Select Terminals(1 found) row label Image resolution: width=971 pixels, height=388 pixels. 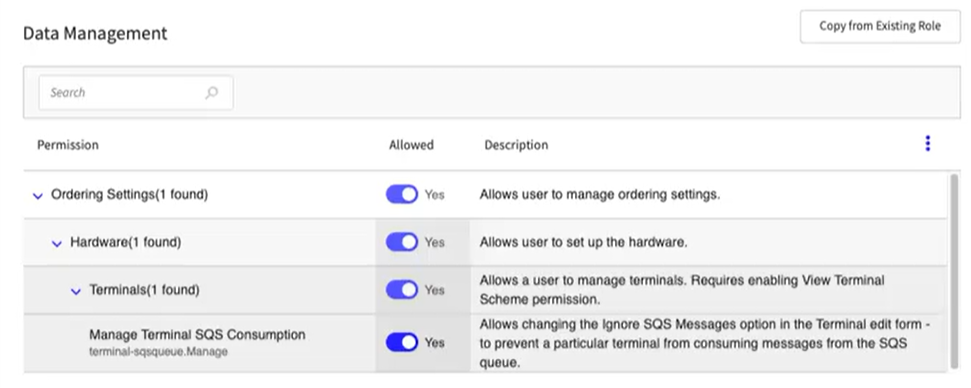click(x=144, y=290)
